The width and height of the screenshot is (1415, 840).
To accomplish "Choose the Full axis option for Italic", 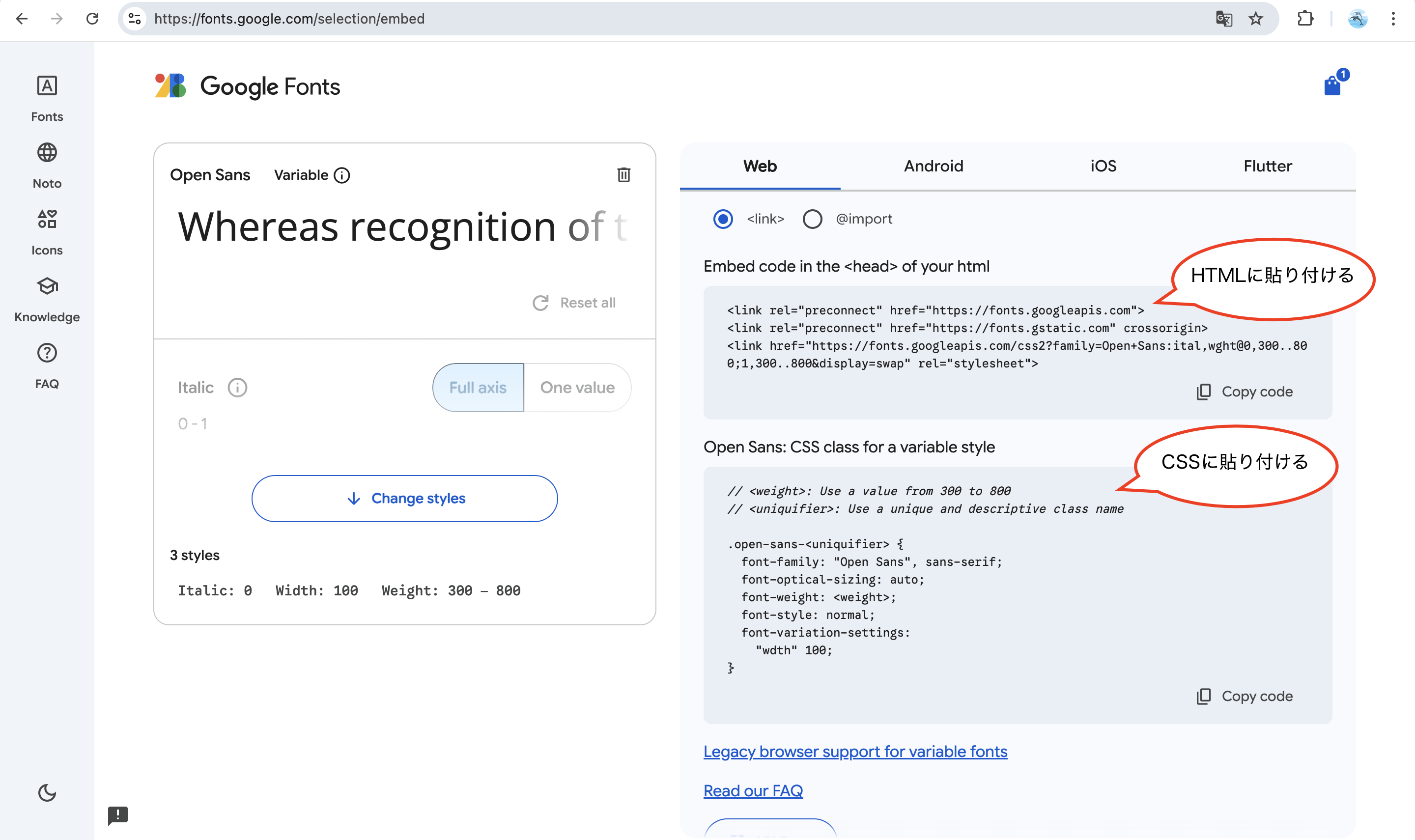I will click(478, 388).
